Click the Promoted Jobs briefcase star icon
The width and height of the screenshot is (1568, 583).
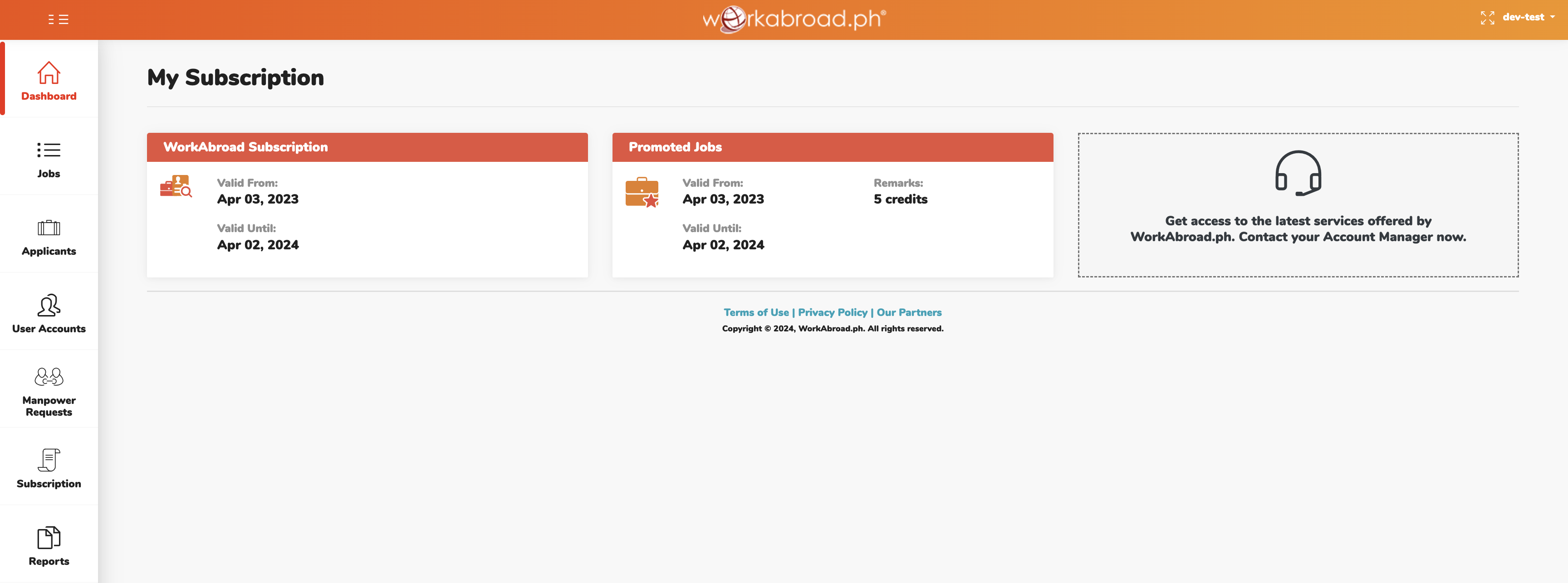point(642,192)
